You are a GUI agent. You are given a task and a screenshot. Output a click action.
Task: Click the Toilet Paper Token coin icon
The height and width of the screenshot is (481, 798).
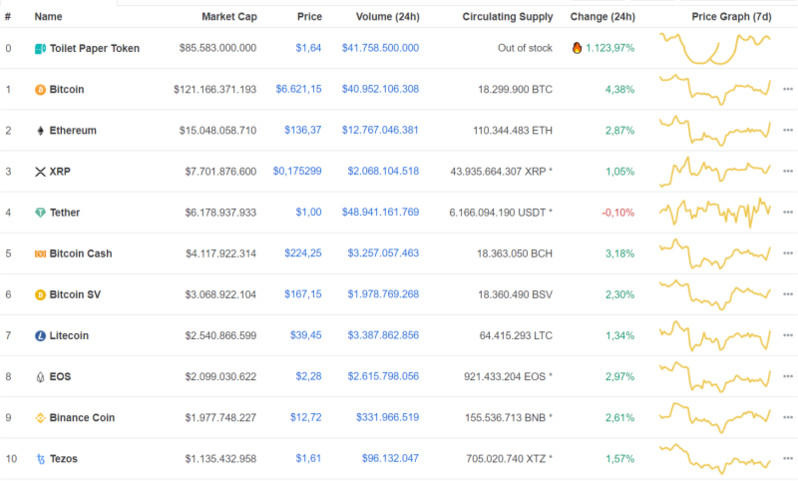[x=40, y=48]
